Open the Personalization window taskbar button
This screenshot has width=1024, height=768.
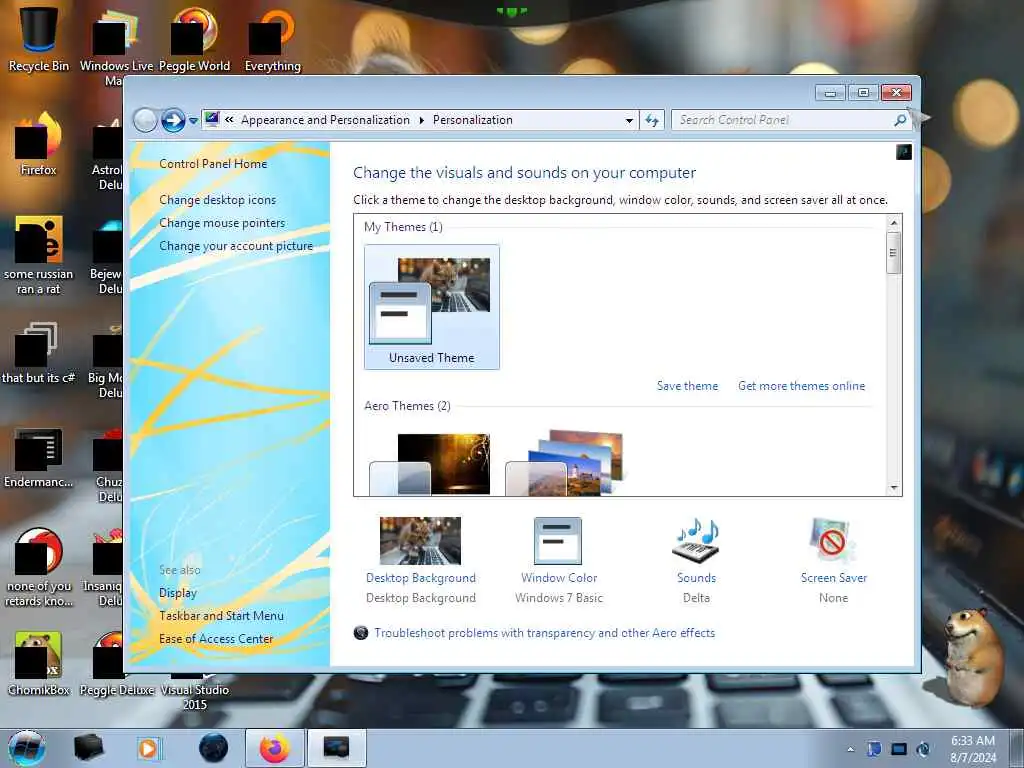(336, 748)
